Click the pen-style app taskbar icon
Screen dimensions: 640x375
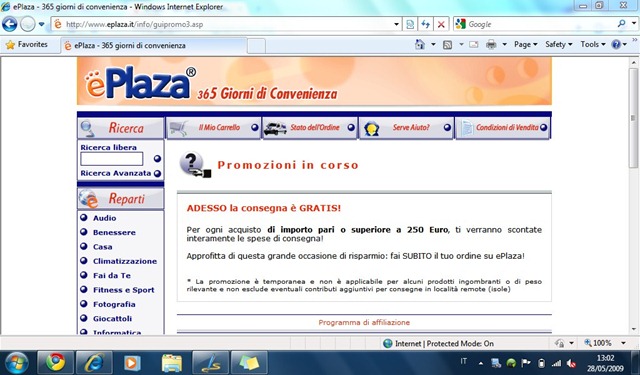coord(210,362)
